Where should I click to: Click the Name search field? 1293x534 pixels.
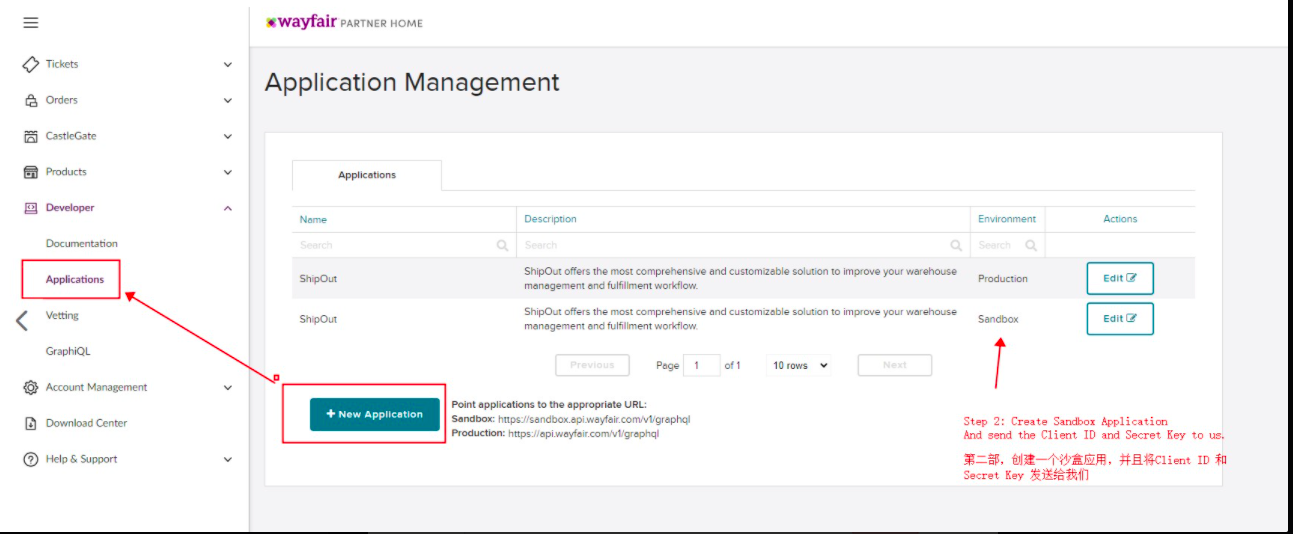point(404,245)
